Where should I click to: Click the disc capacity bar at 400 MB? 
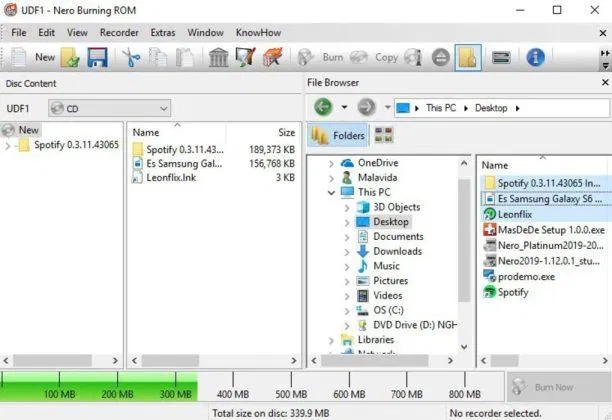tap(233, 387)
